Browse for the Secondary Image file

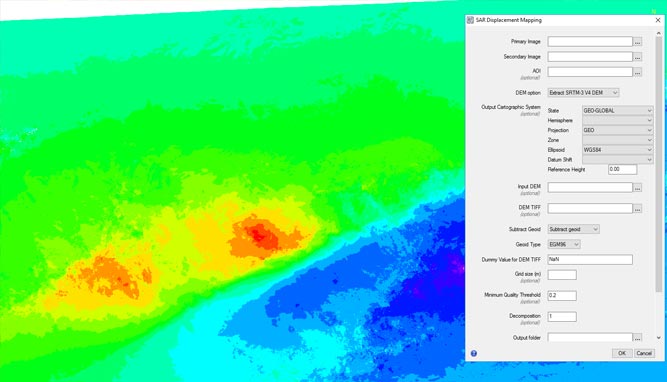click(637, 57)
